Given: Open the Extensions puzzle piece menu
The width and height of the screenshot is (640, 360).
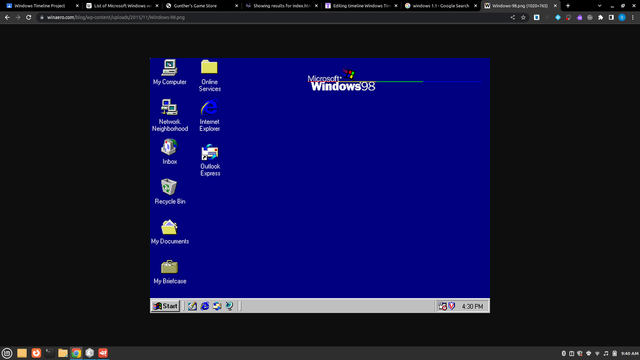Looking at the screenshot, I should click(600, 18).
